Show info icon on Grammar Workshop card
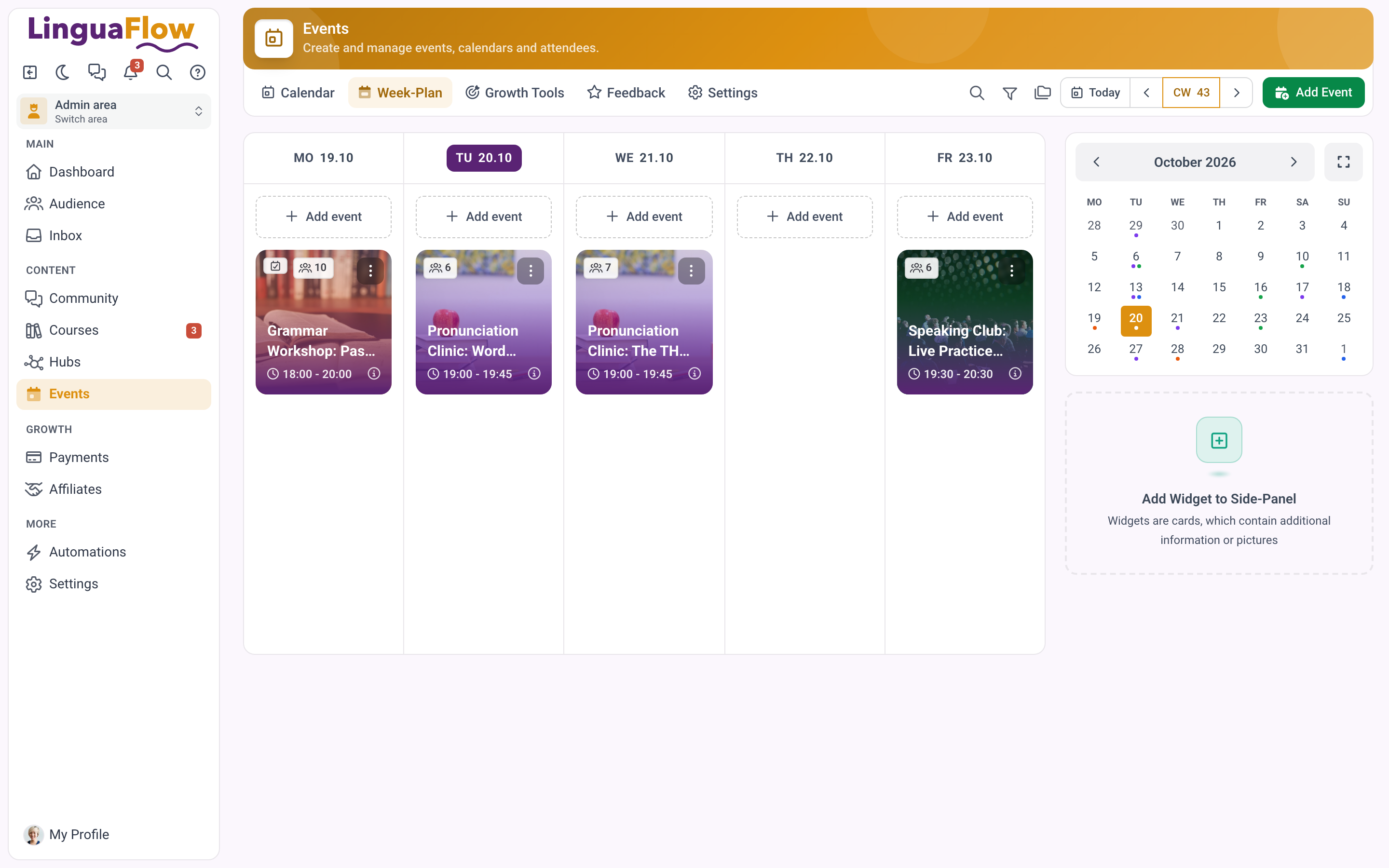 click(374, 374)
